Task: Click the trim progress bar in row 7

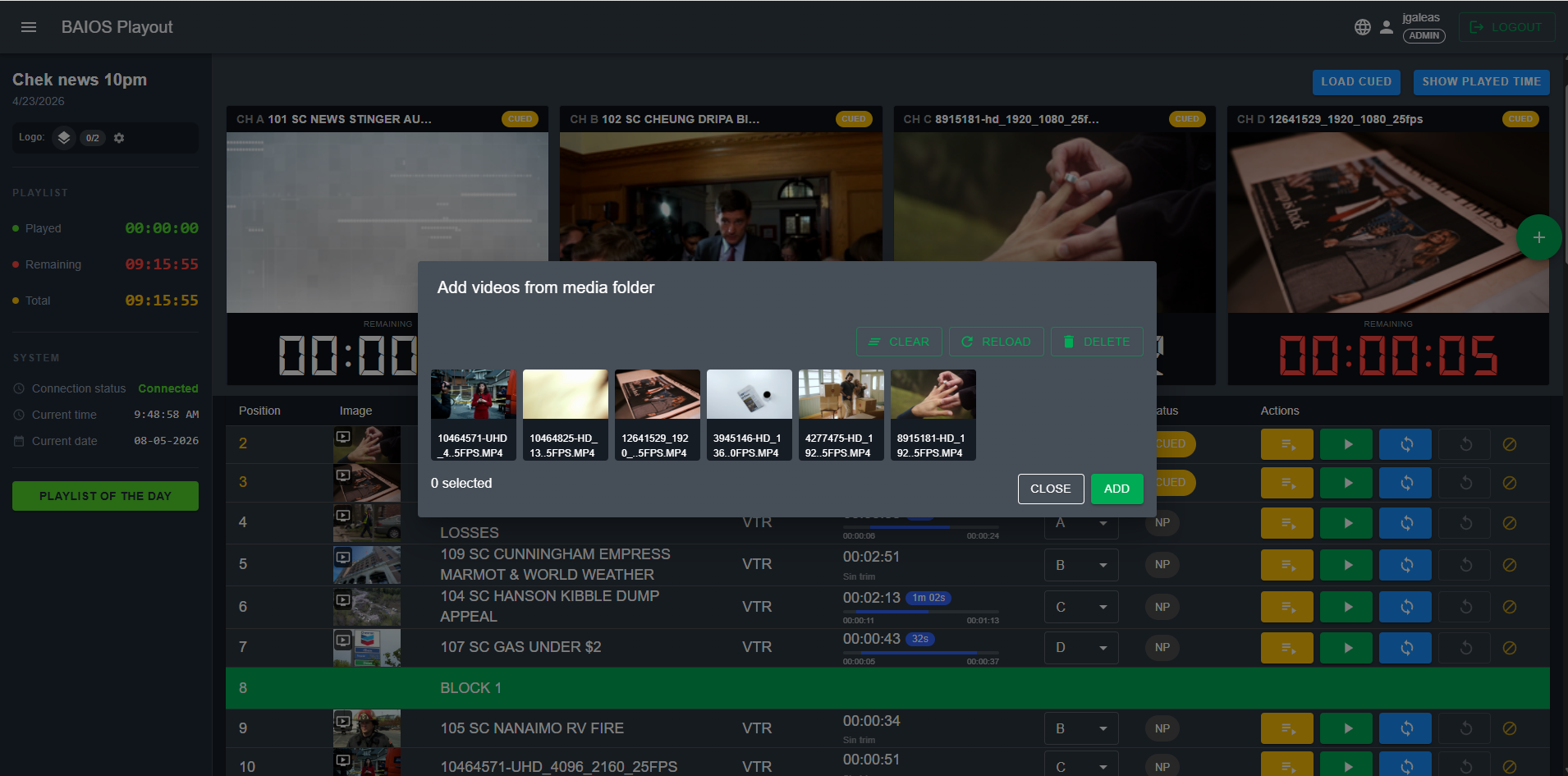Action: [921, 653]
